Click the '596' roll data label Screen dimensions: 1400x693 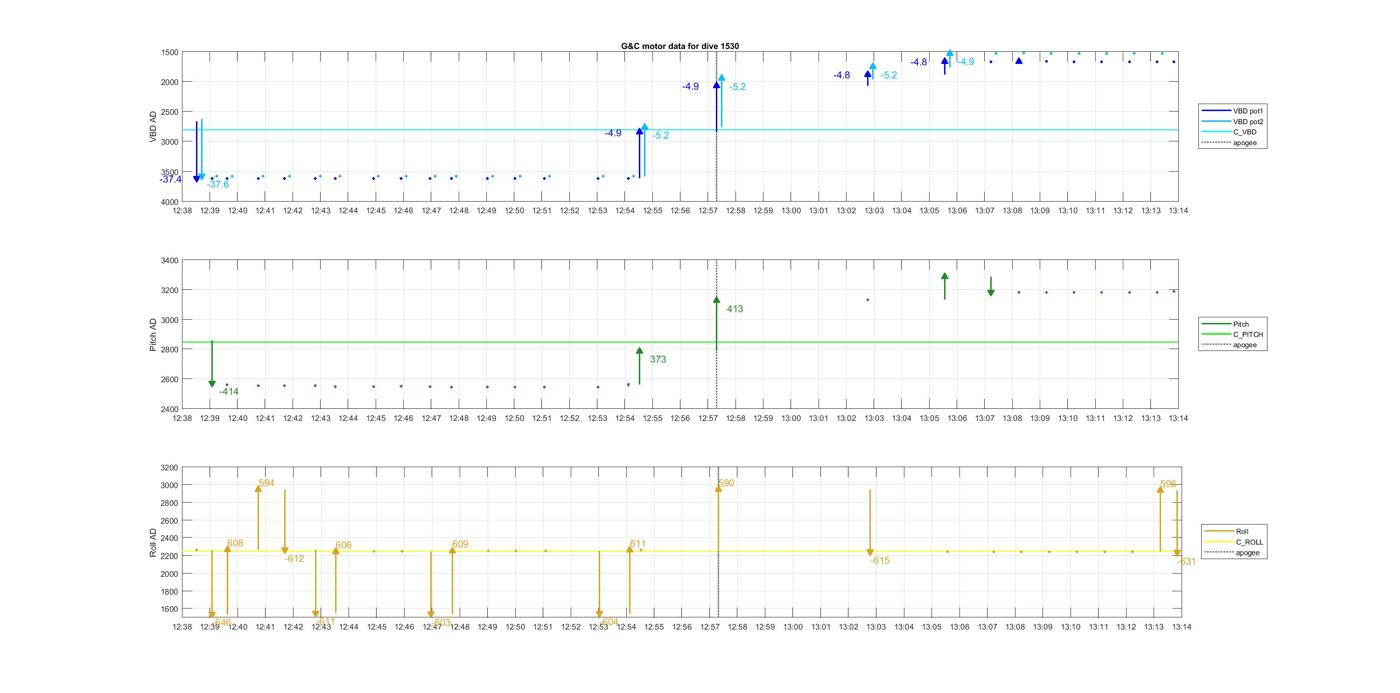click(1168, 484)
